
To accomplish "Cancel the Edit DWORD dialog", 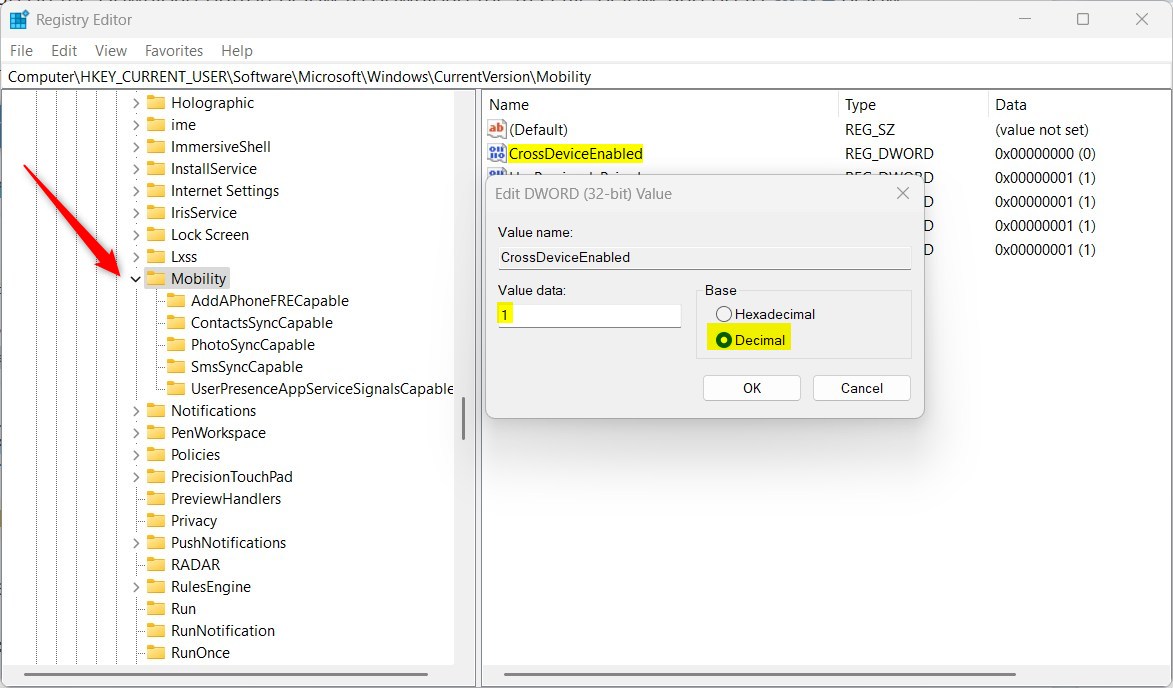I will click(861, 387).
